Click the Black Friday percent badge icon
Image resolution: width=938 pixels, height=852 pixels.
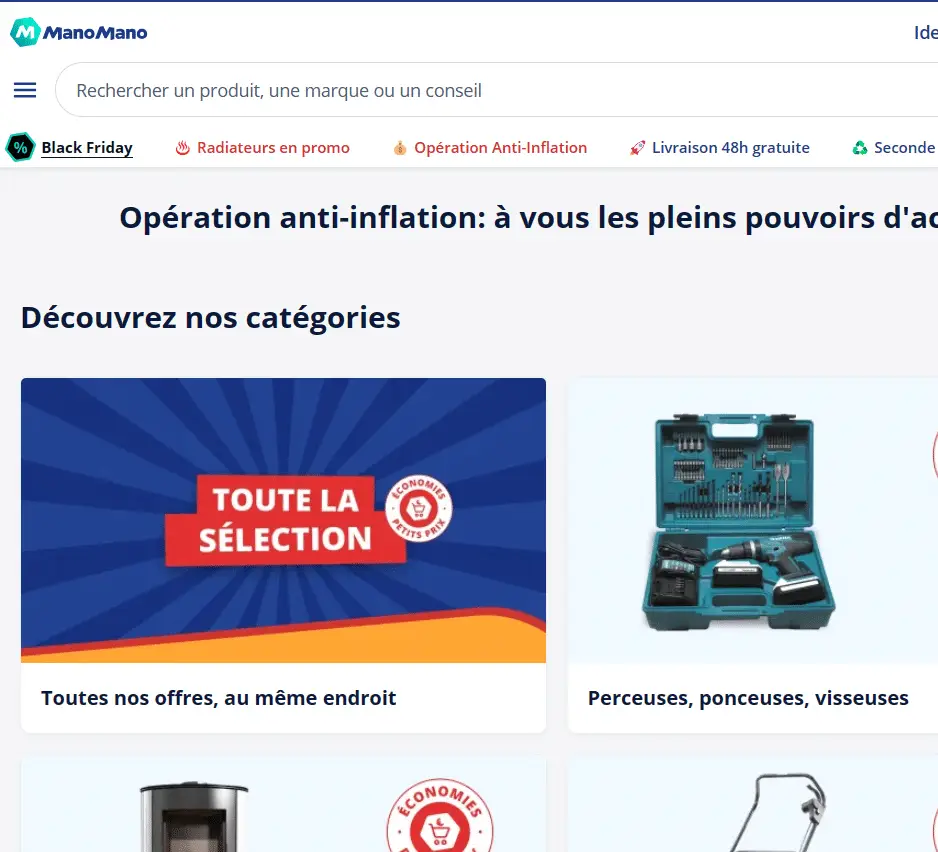point(20,147)
